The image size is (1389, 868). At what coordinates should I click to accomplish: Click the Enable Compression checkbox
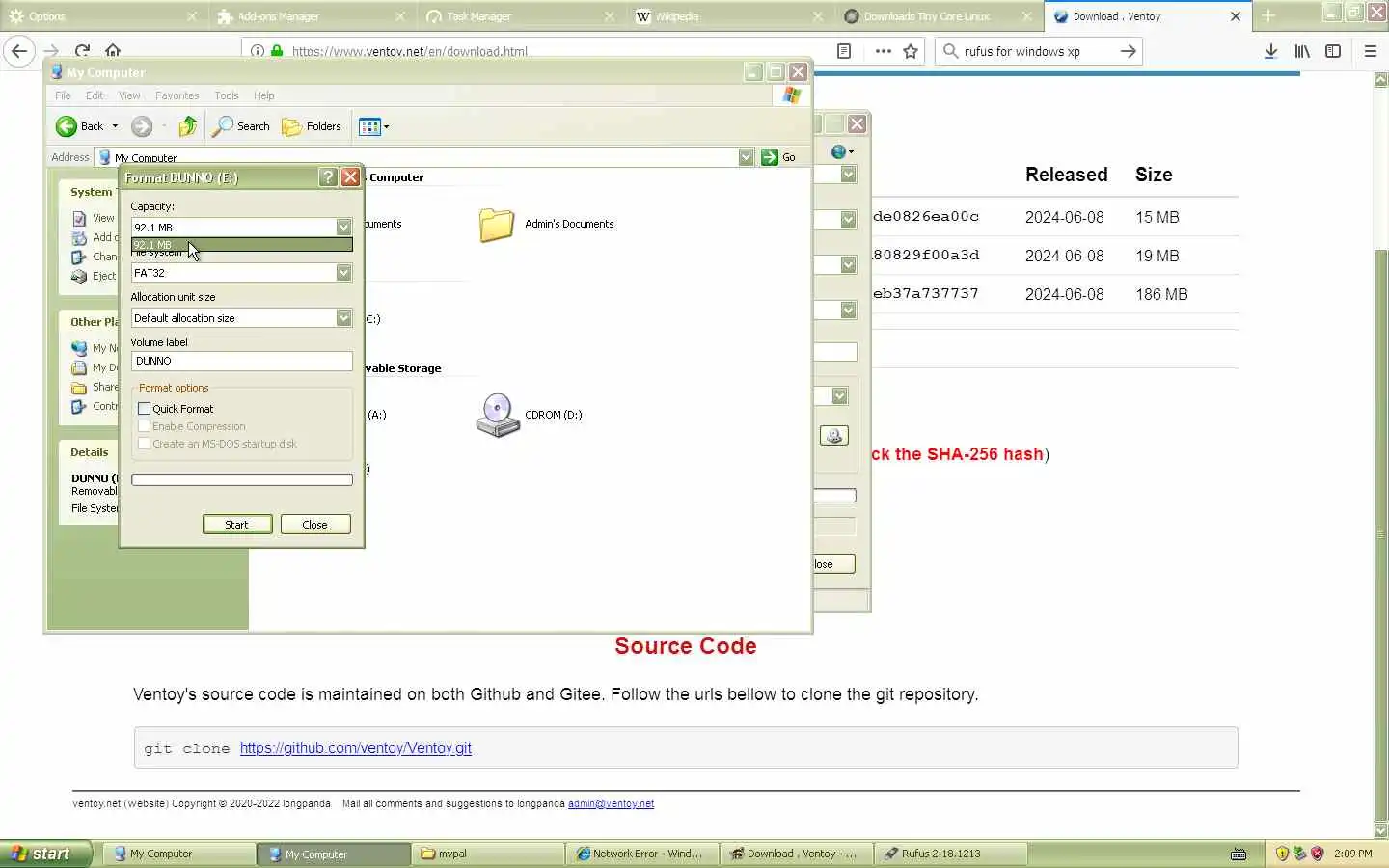[145, 426]
